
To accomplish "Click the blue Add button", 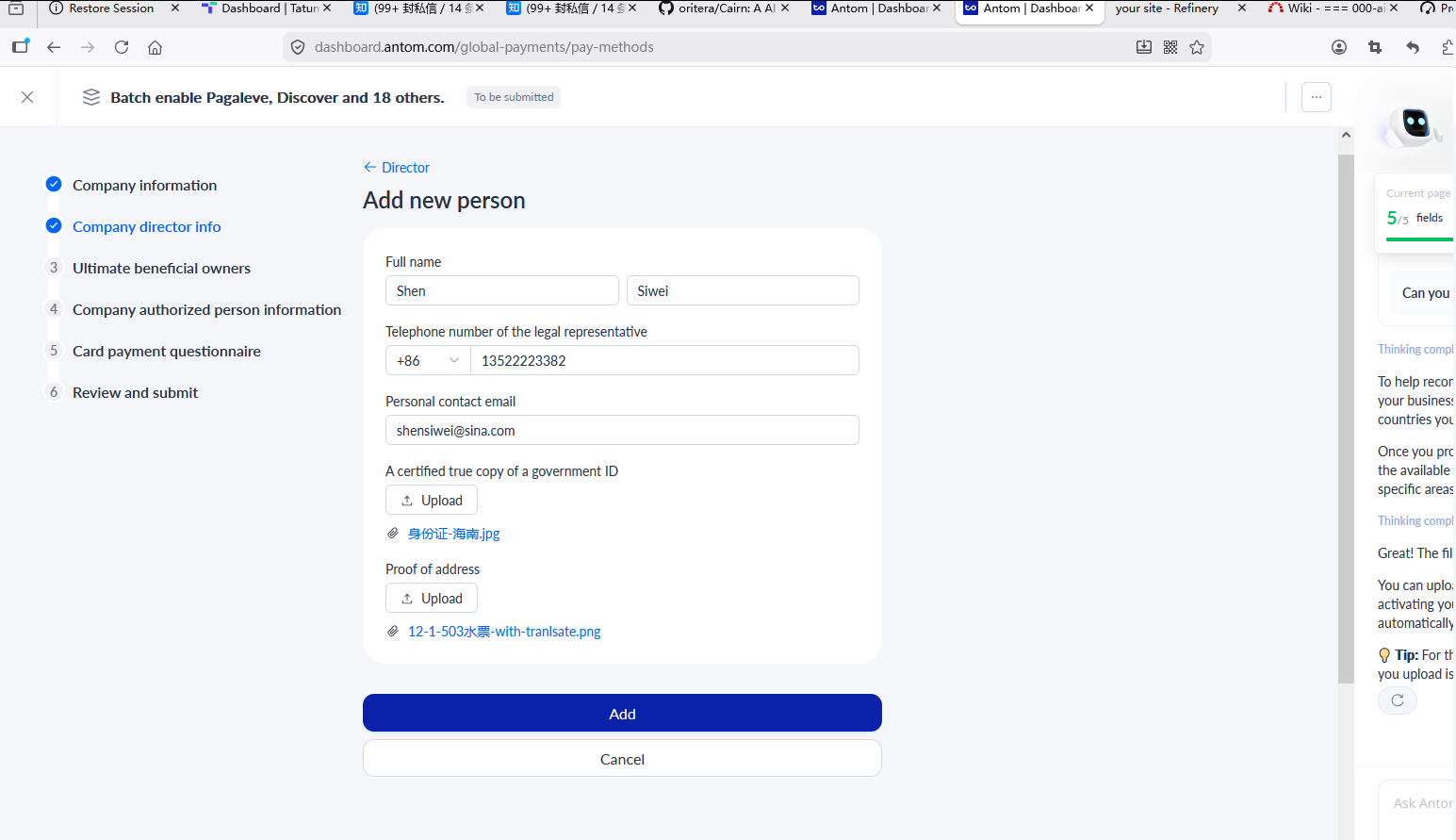I will point(622,713).
